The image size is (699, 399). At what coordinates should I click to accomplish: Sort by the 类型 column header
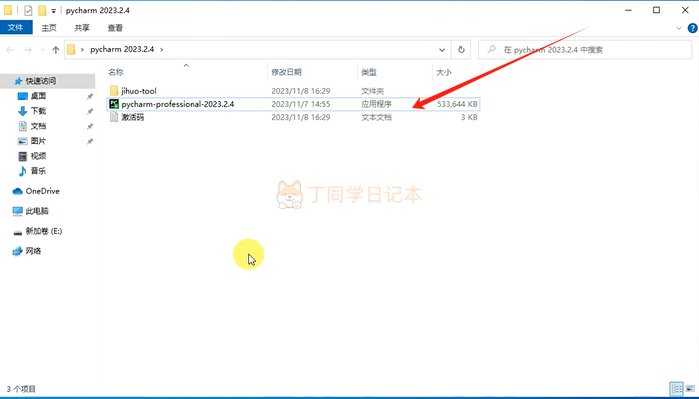369,72
